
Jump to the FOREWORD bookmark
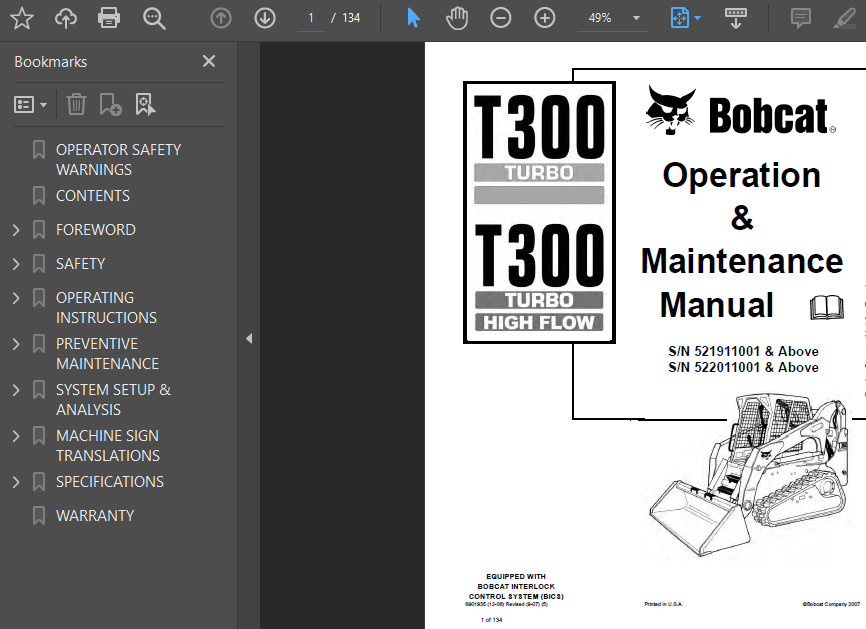point(96,230)
